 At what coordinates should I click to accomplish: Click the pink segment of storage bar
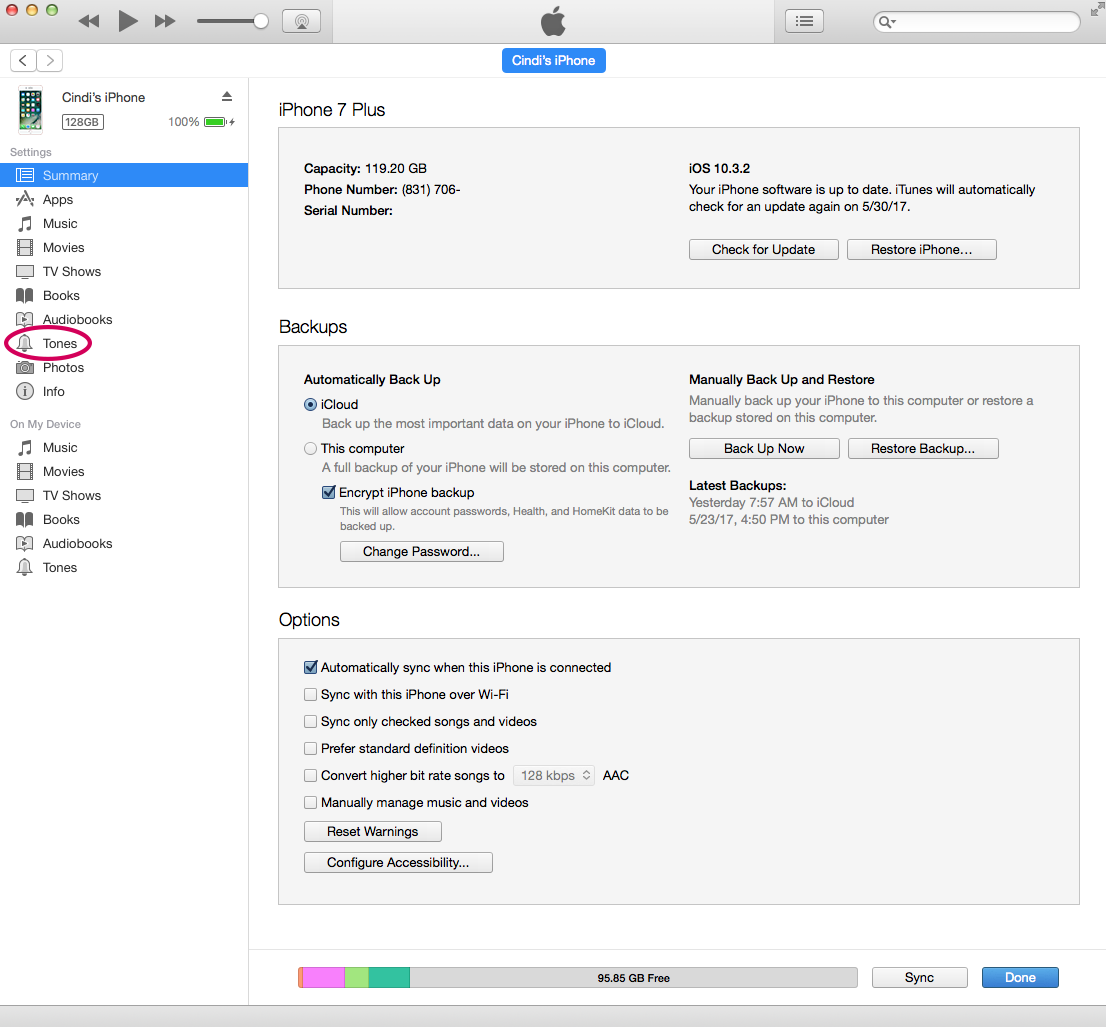click(x=323, y=978)
